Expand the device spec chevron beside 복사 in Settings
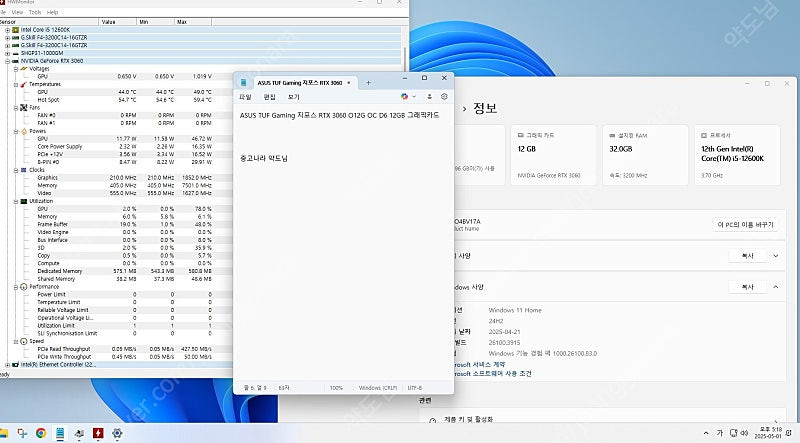Image resolution: width=800 pixels, height=443 pixels. point(776,256)
